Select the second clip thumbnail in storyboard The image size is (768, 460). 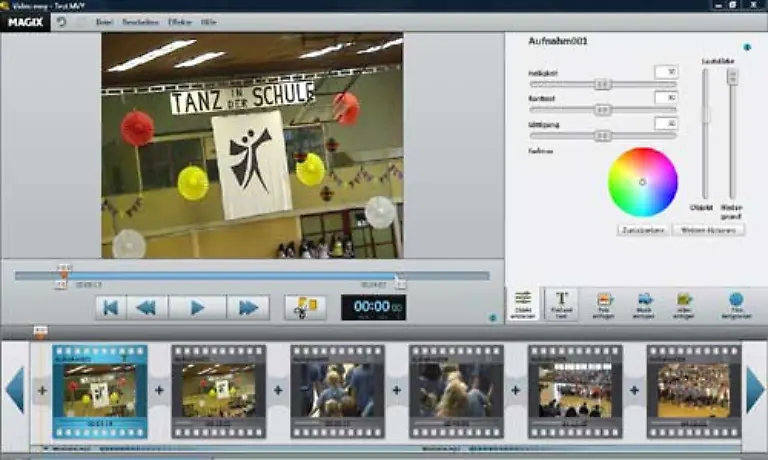point(218,391)
